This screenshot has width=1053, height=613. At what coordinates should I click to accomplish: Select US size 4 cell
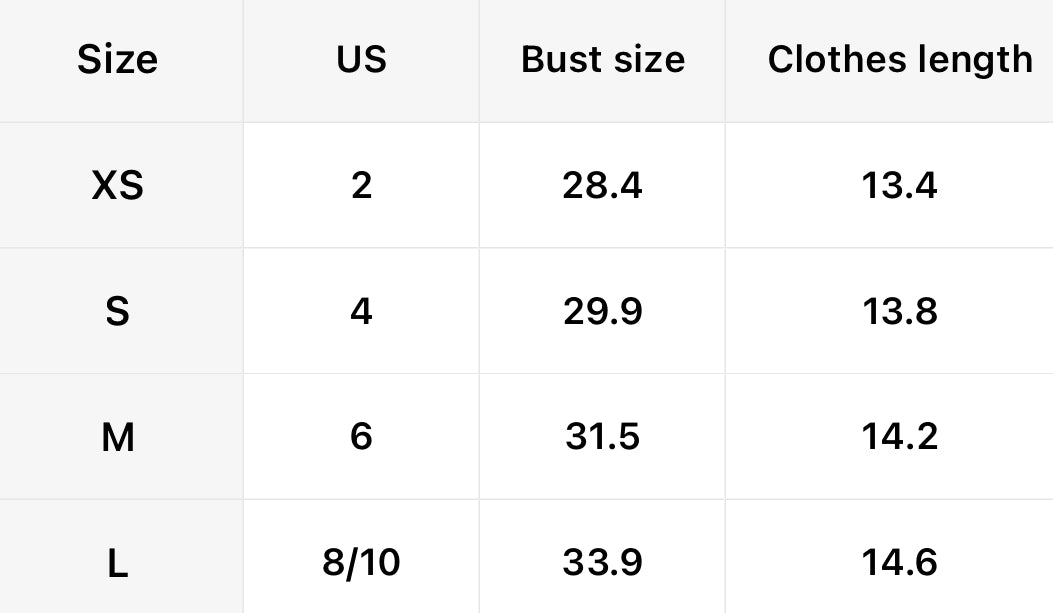tap(361, 312)
